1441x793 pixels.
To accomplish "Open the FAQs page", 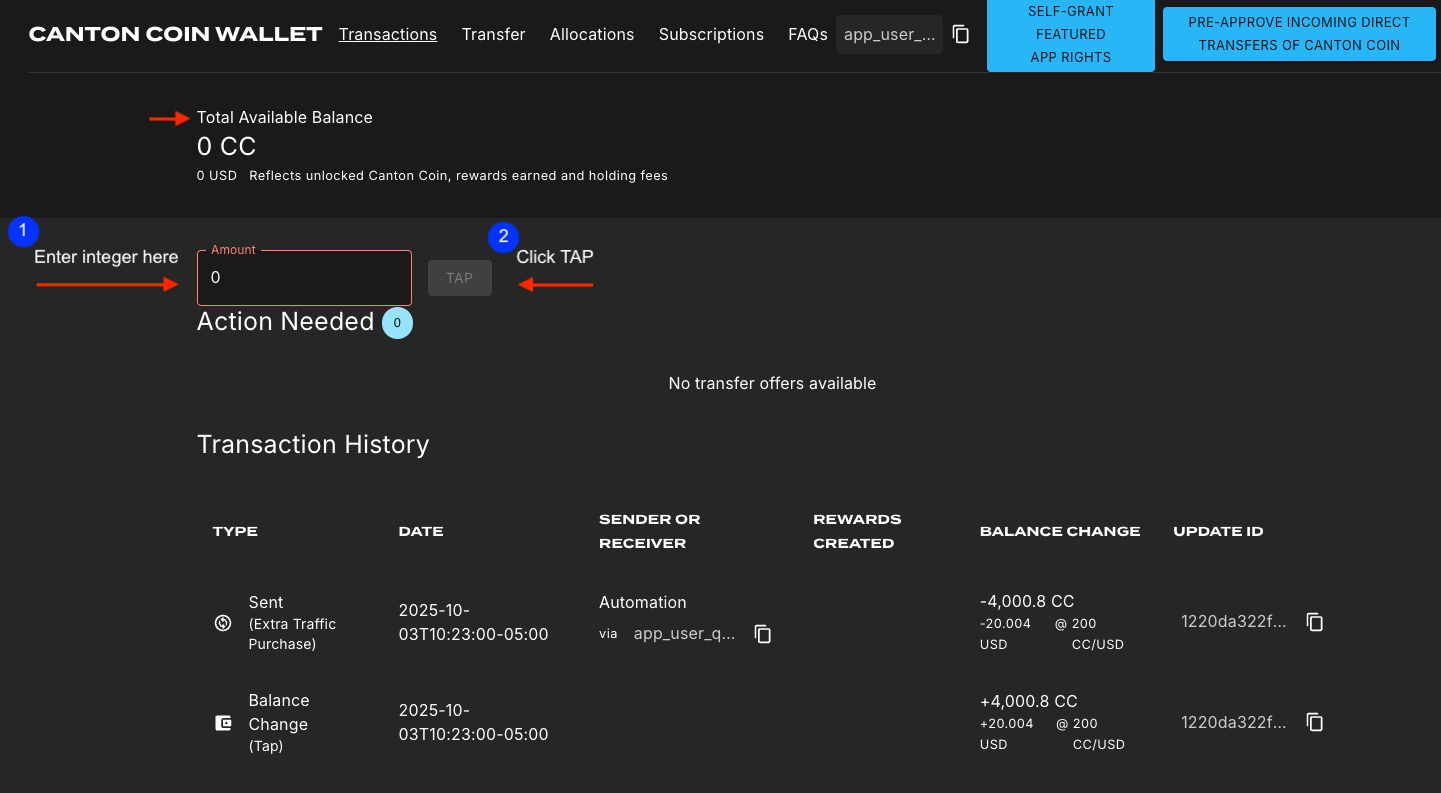I will 807,34.
